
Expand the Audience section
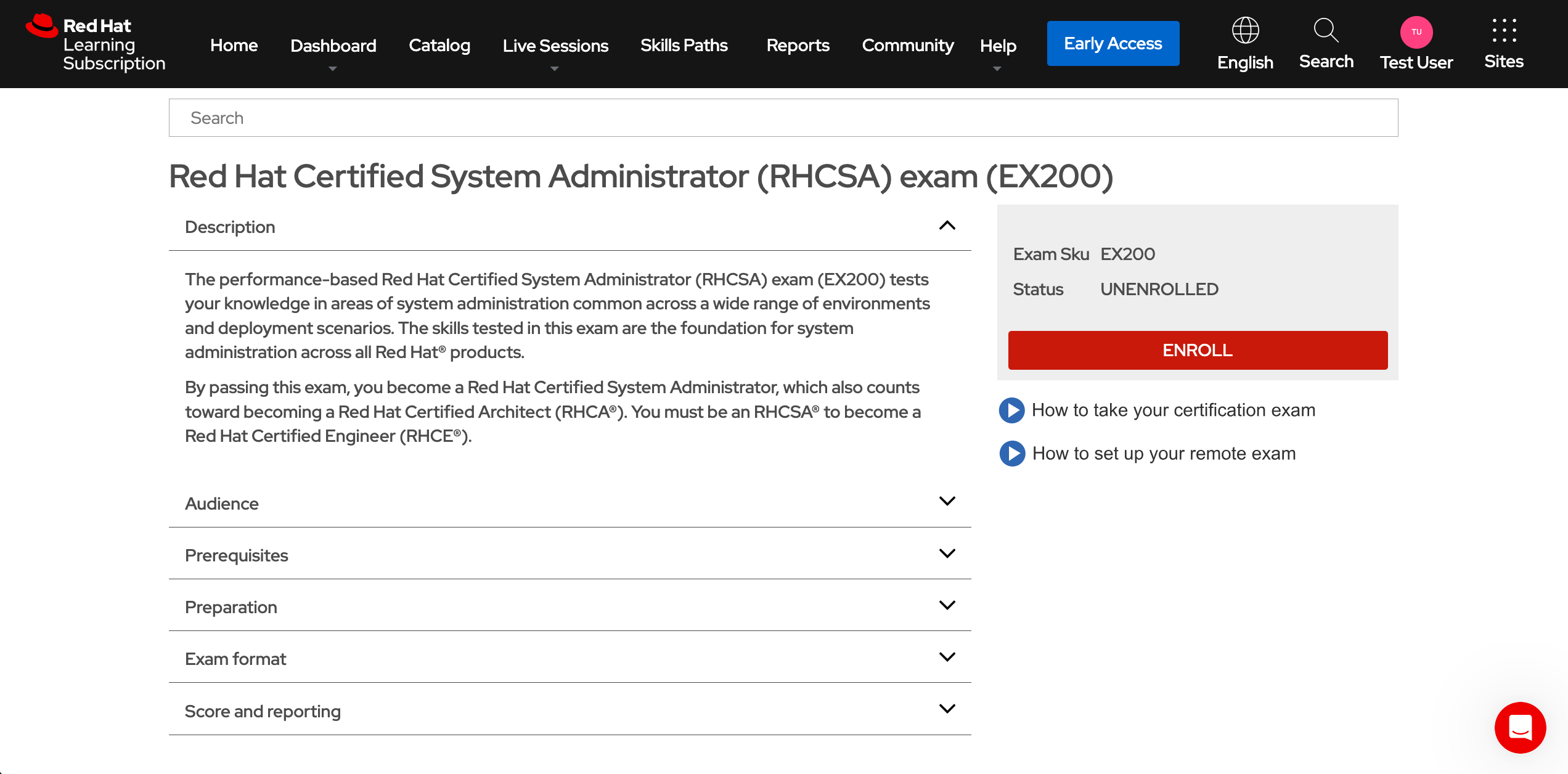[x=947, y=500]
